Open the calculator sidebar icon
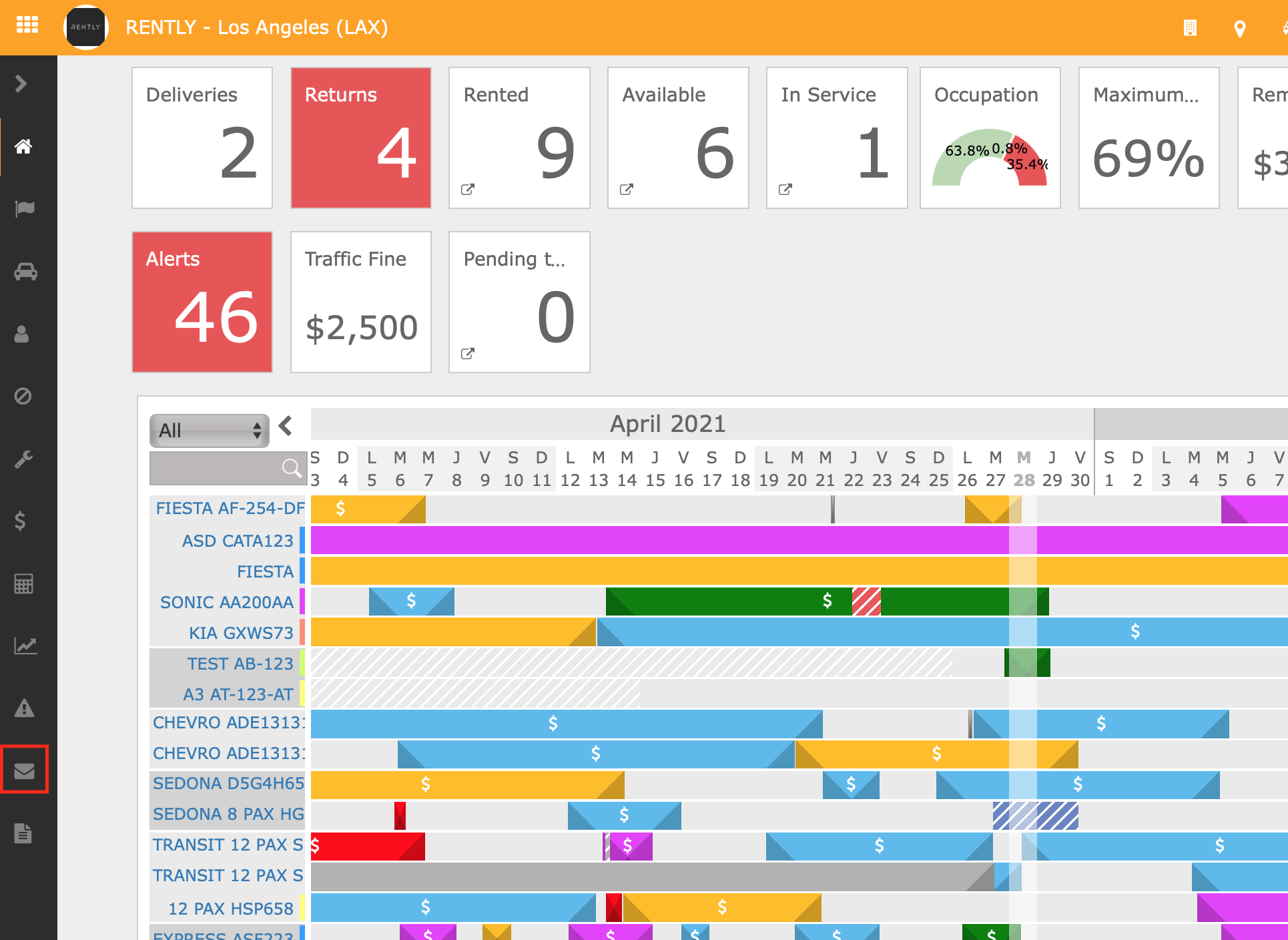1288x940 pixels. [x=23, y=583]
